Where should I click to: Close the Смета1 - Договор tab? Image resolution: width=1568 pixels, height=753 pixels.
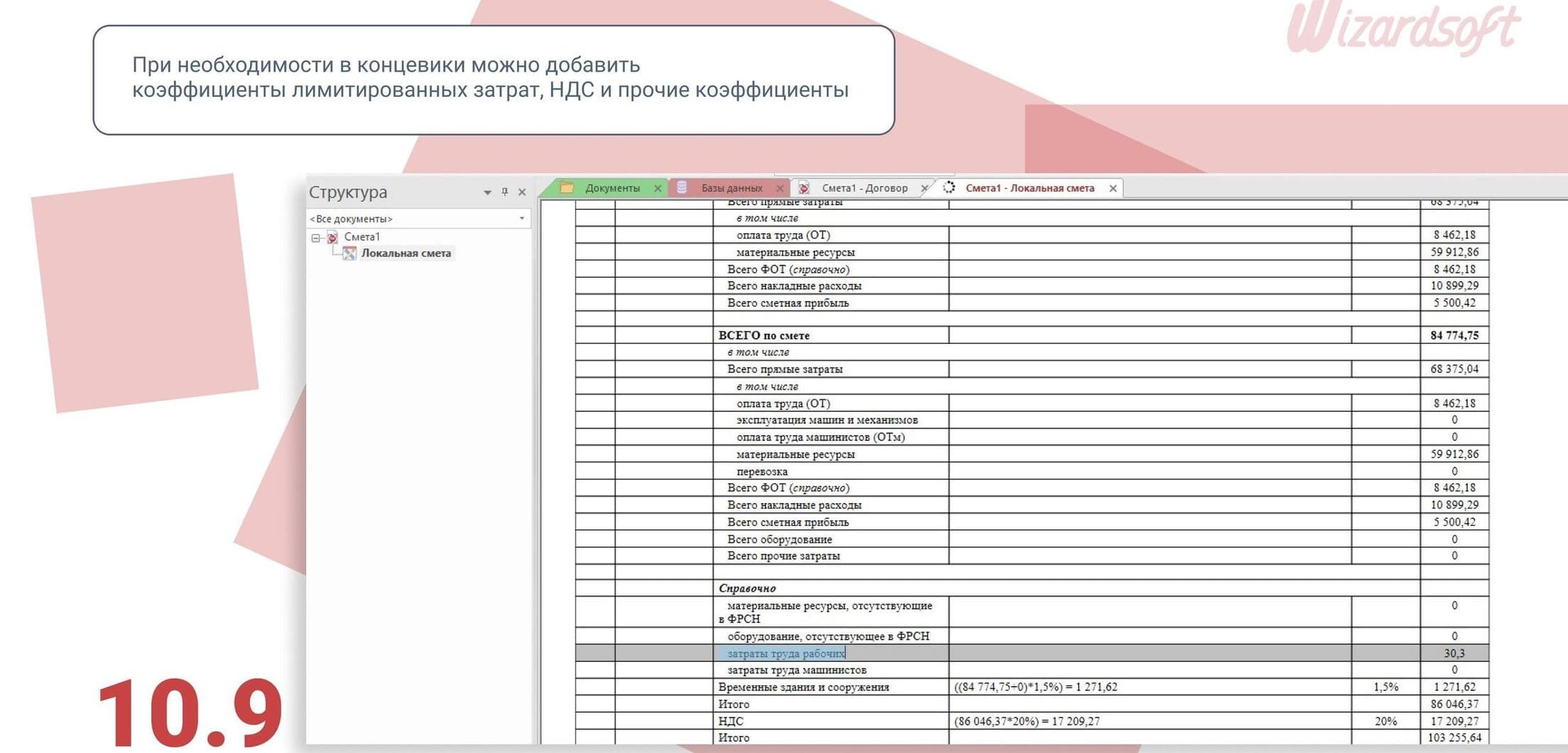pos(924,188)
